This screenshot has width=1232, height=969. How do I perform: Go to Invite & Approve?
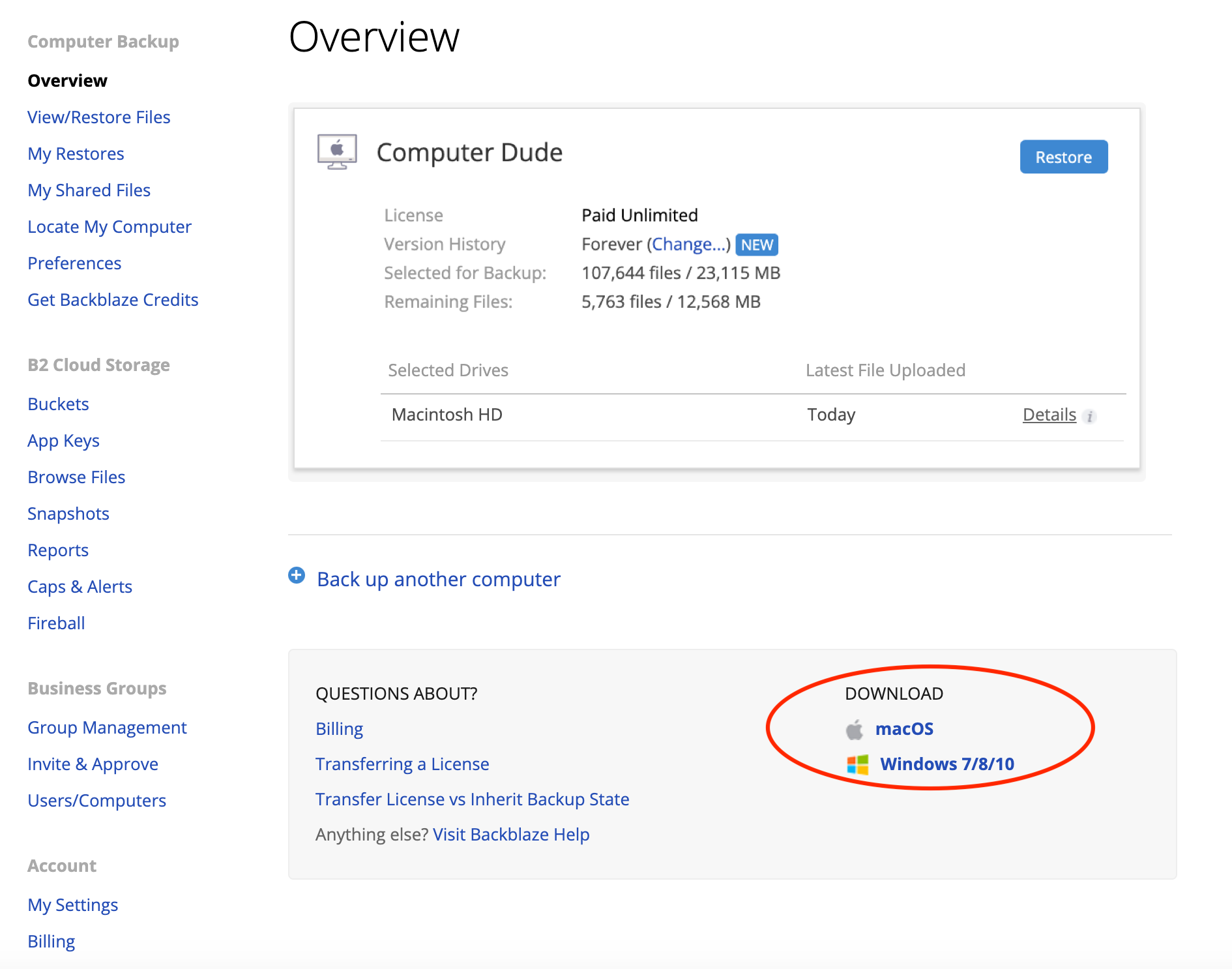93,764
